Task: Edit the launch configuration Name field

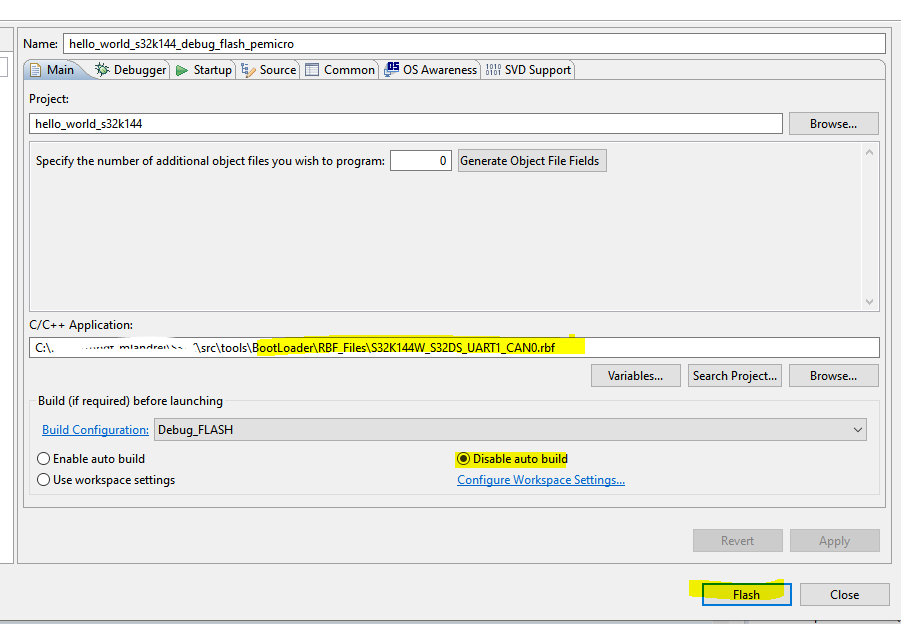Action: (x=474, y=44)
